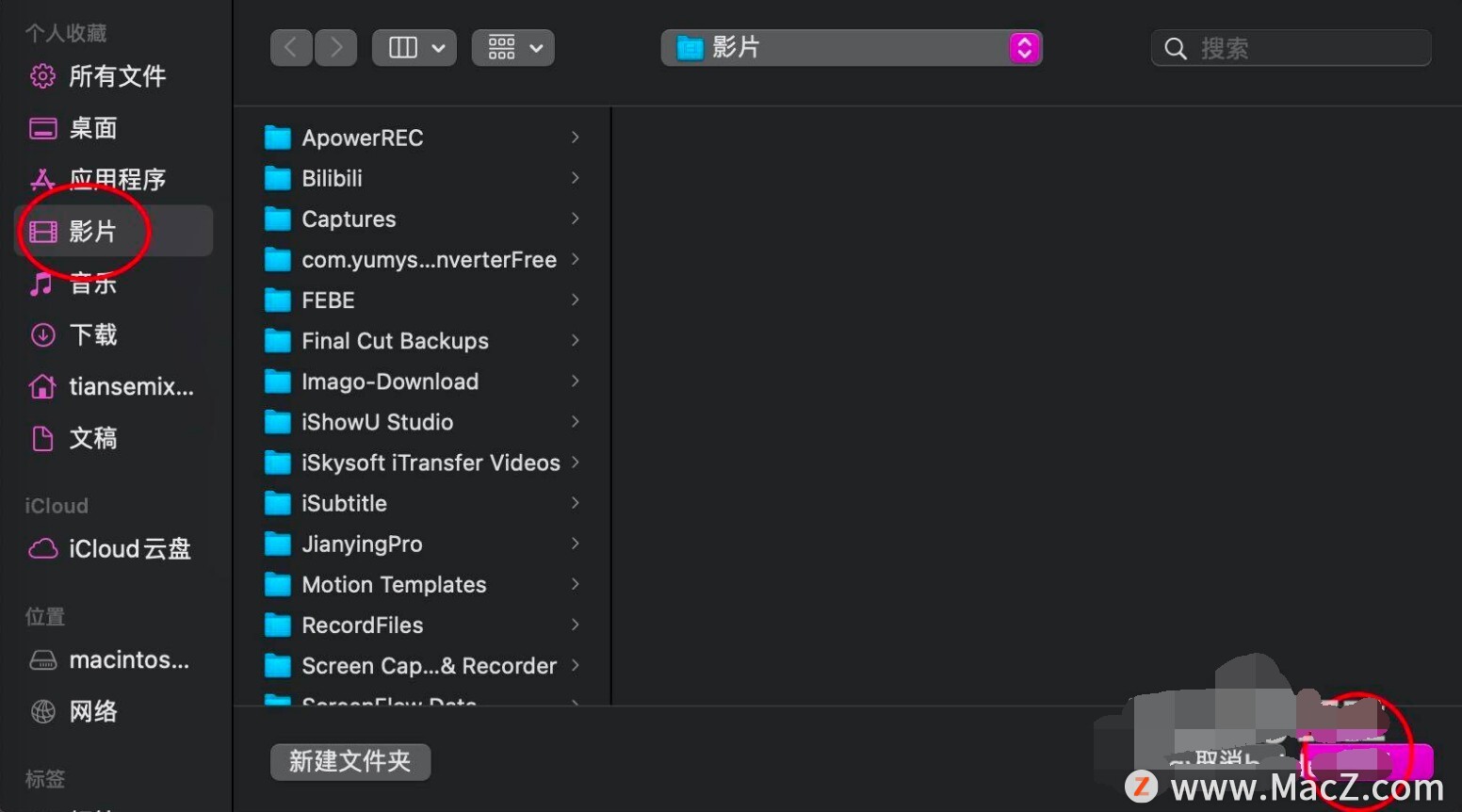
Task: Select the iSubtitle folder
Action: coord(422,503)
